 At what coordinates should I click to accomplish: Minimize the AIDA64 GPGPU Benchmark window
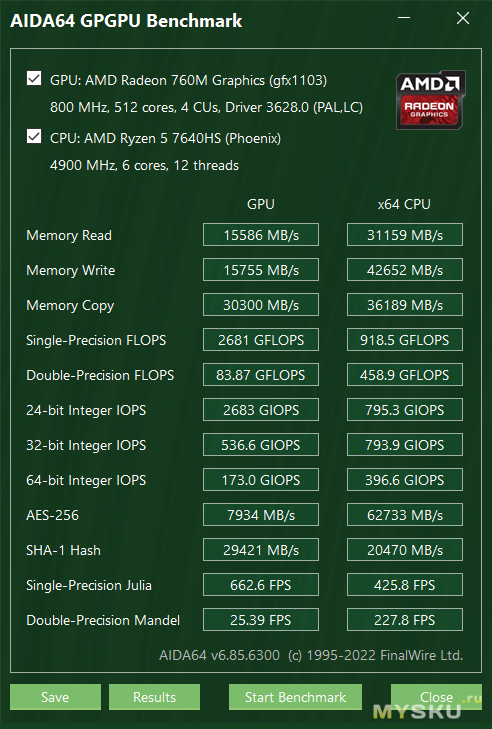(x=404, y=18)
